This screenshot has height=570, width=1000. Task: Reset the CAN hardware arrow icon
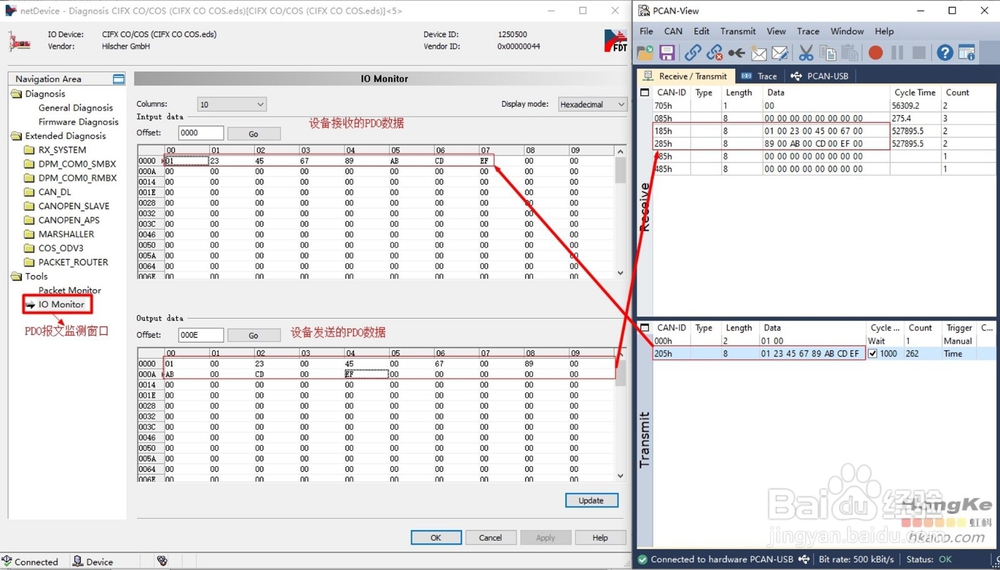(x=737, y=52)
